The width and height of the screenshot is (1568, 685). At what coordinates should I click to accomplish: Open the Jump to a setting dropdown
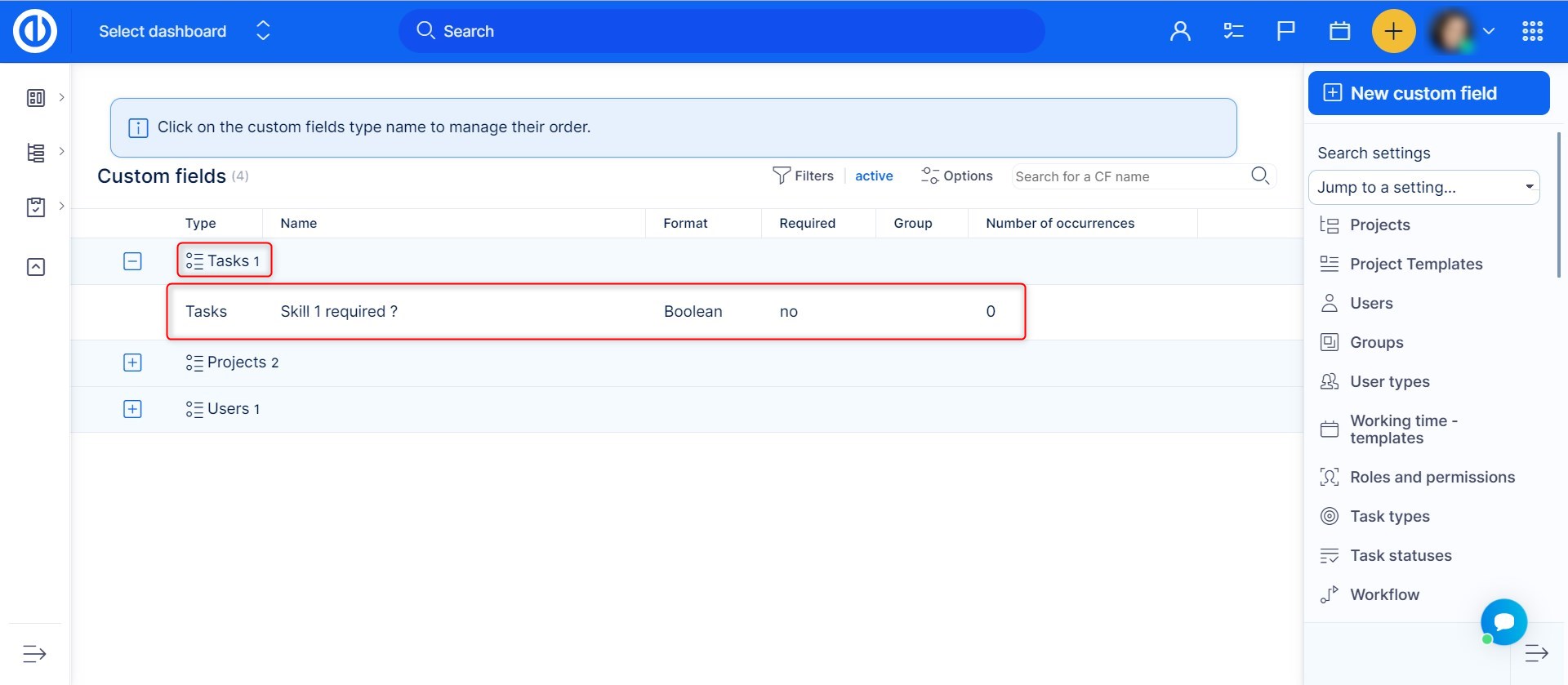pos(1423,188)
